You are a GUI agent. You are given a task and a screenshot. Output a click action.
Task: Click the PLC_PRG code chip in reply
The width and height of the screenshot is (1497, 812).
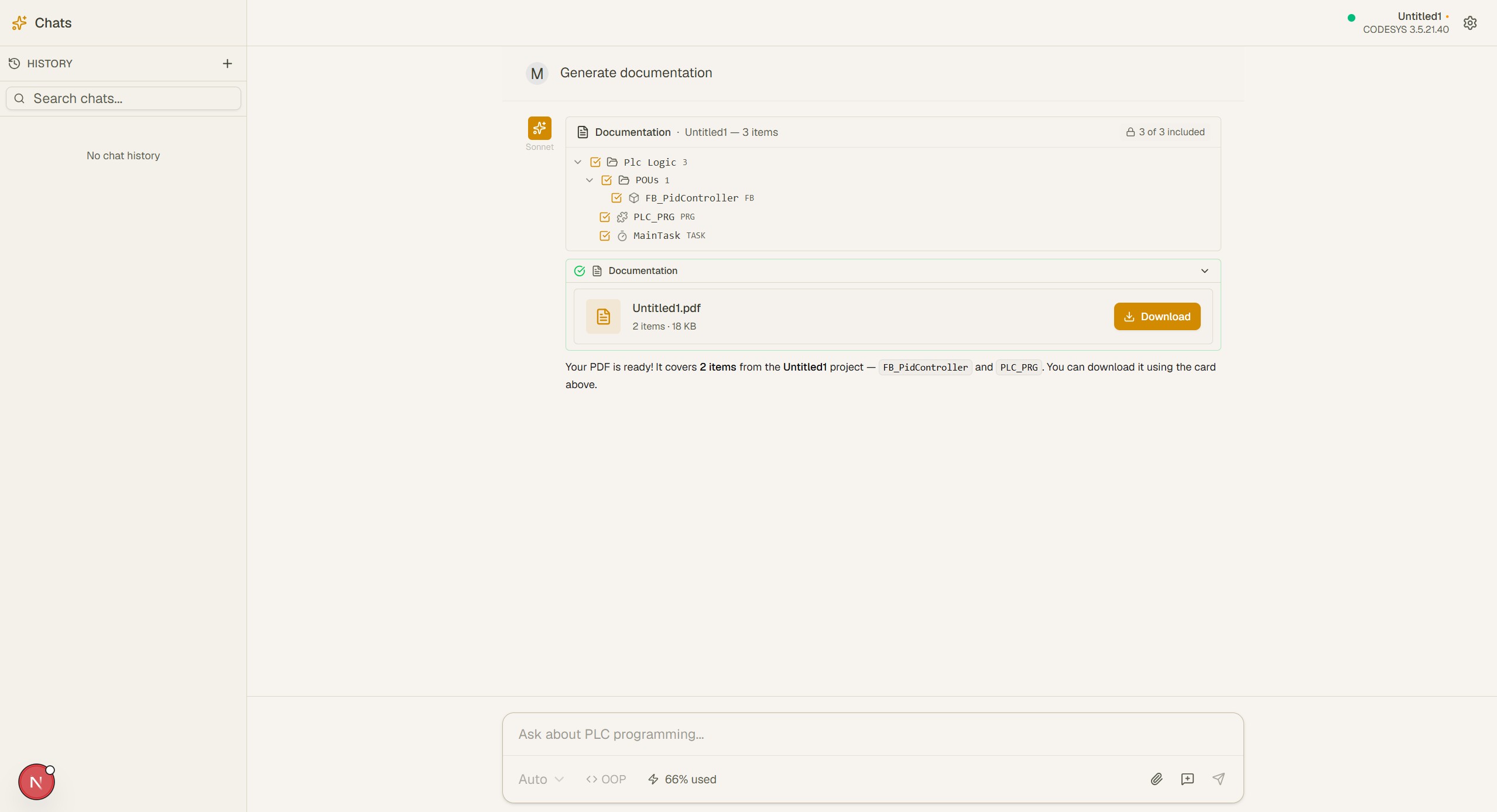tap(1019, 368)
